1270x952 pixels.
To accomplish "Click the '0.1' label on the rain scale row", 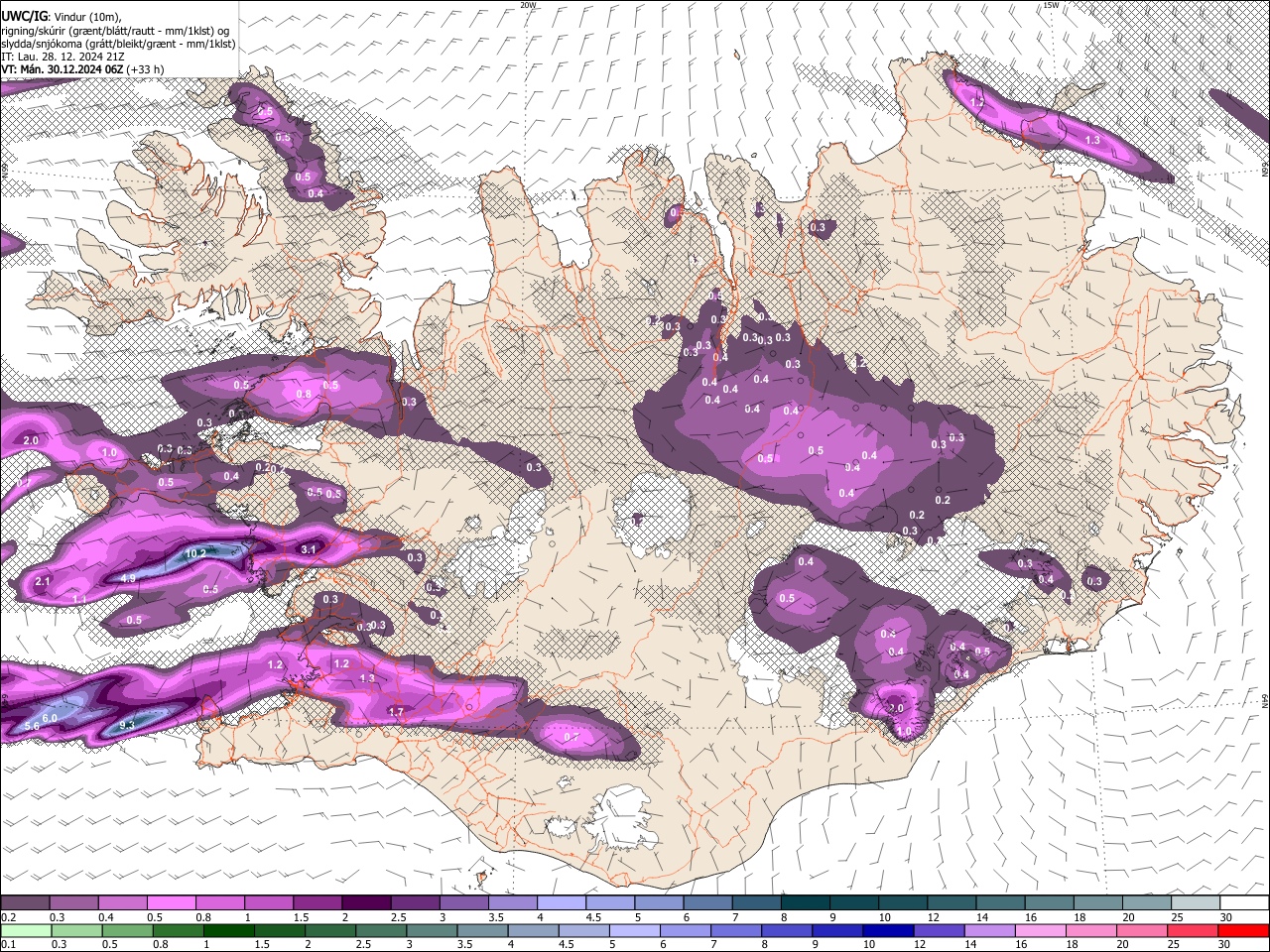I will (x=8, y=945).
